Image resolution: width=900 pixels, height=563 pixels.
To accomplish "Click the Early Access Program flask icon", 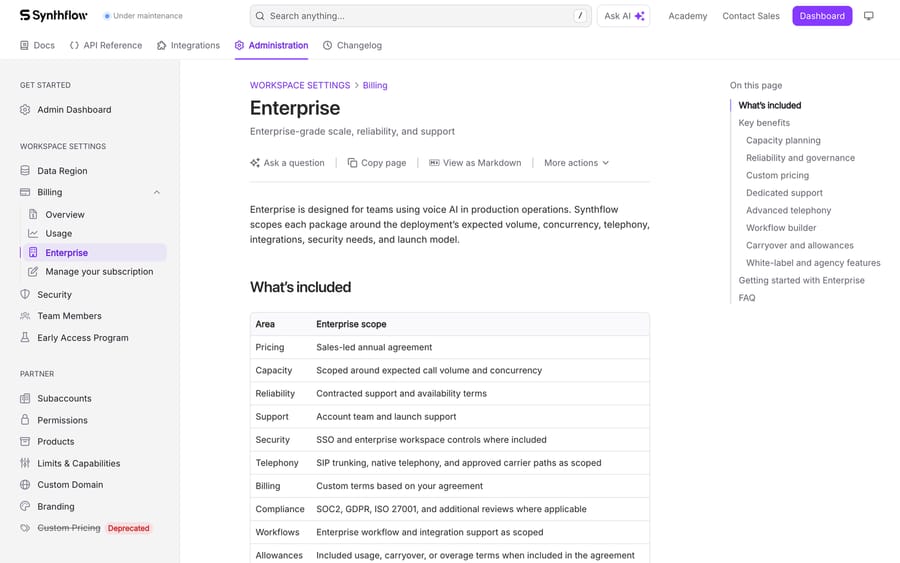I will pos(25,337).
